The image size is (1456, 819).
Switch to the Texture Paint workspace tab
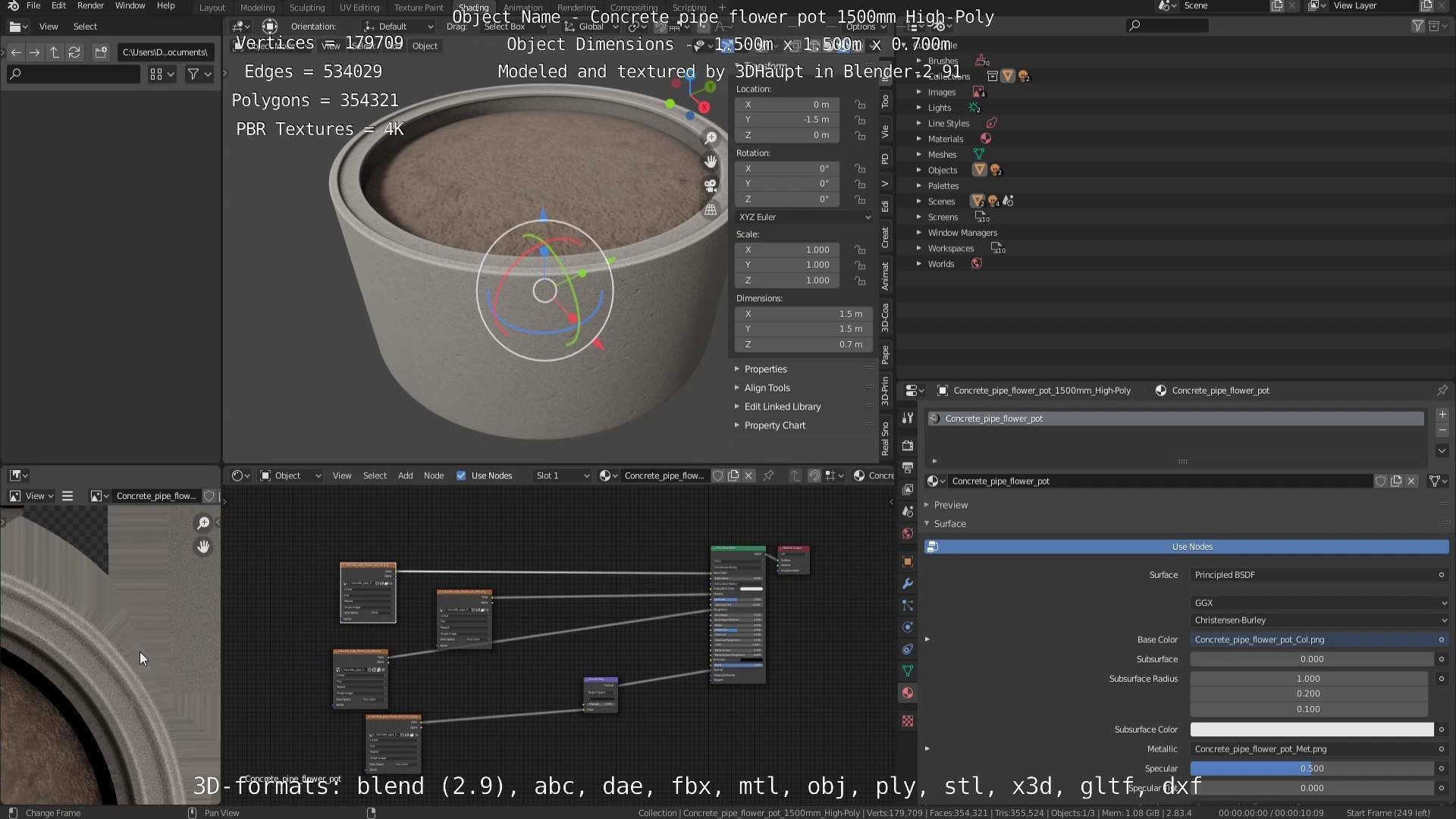pos(419,8)
